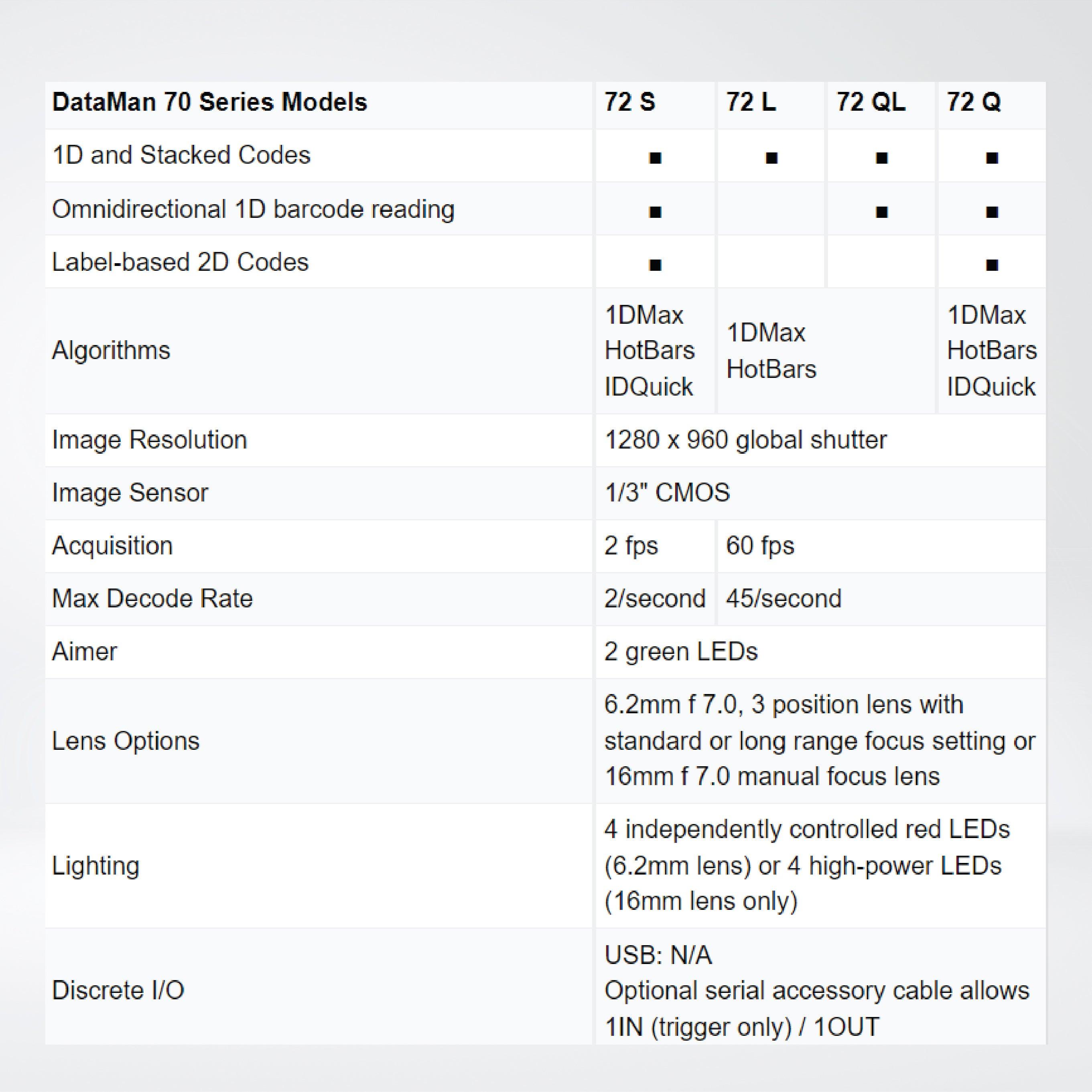Select the "72 QL" column header

pyautogui.click(x=871, y=102)
